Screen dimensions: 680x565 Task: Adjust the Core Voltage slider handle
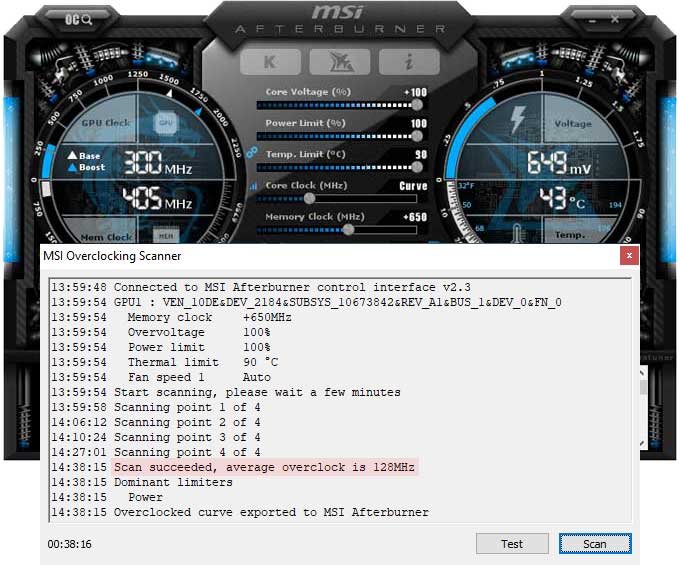click(x=417, y=105)
